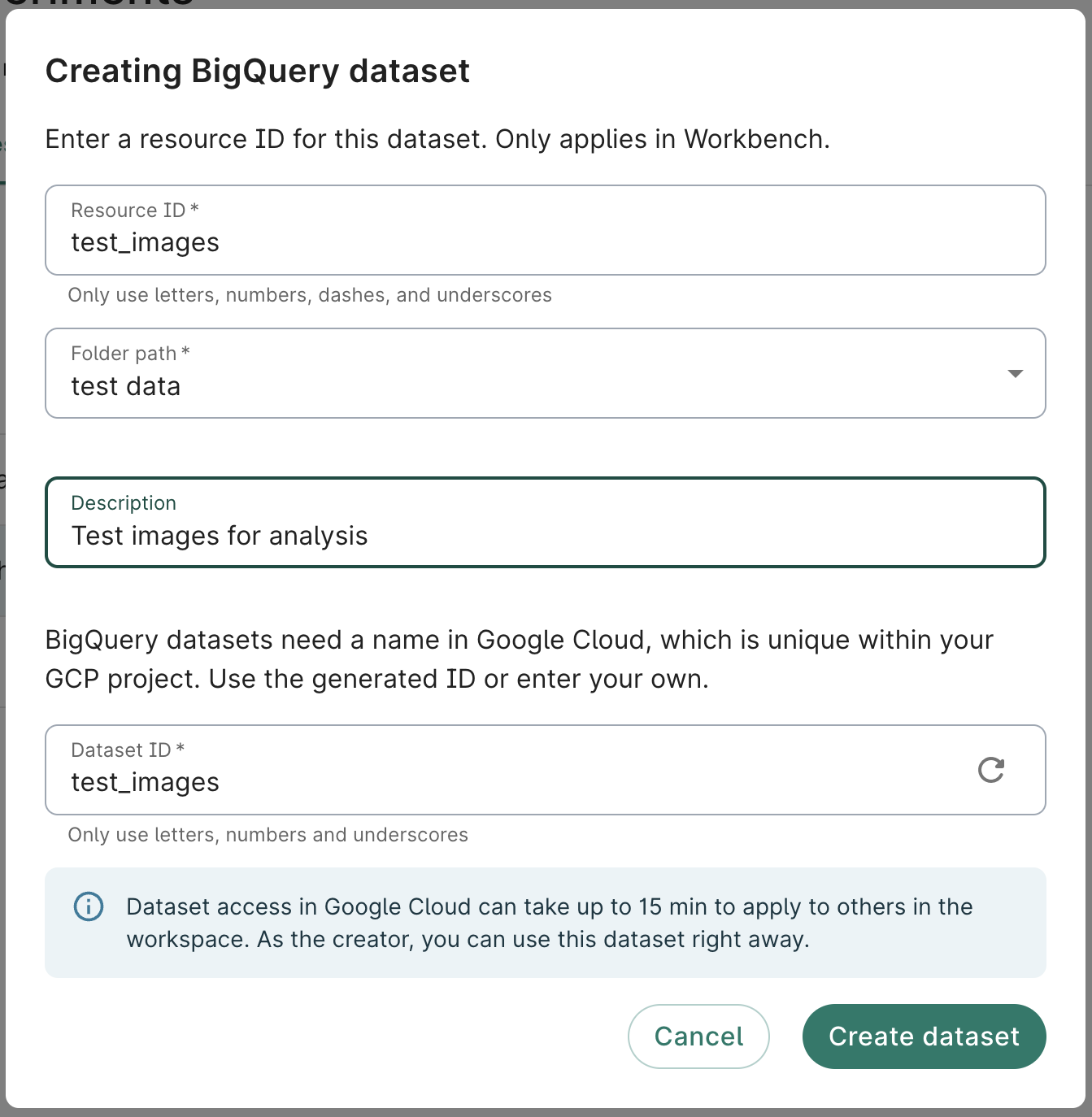Click into the Description text field
This screenshot has height=1117, width=1092.
coord(546,523)
